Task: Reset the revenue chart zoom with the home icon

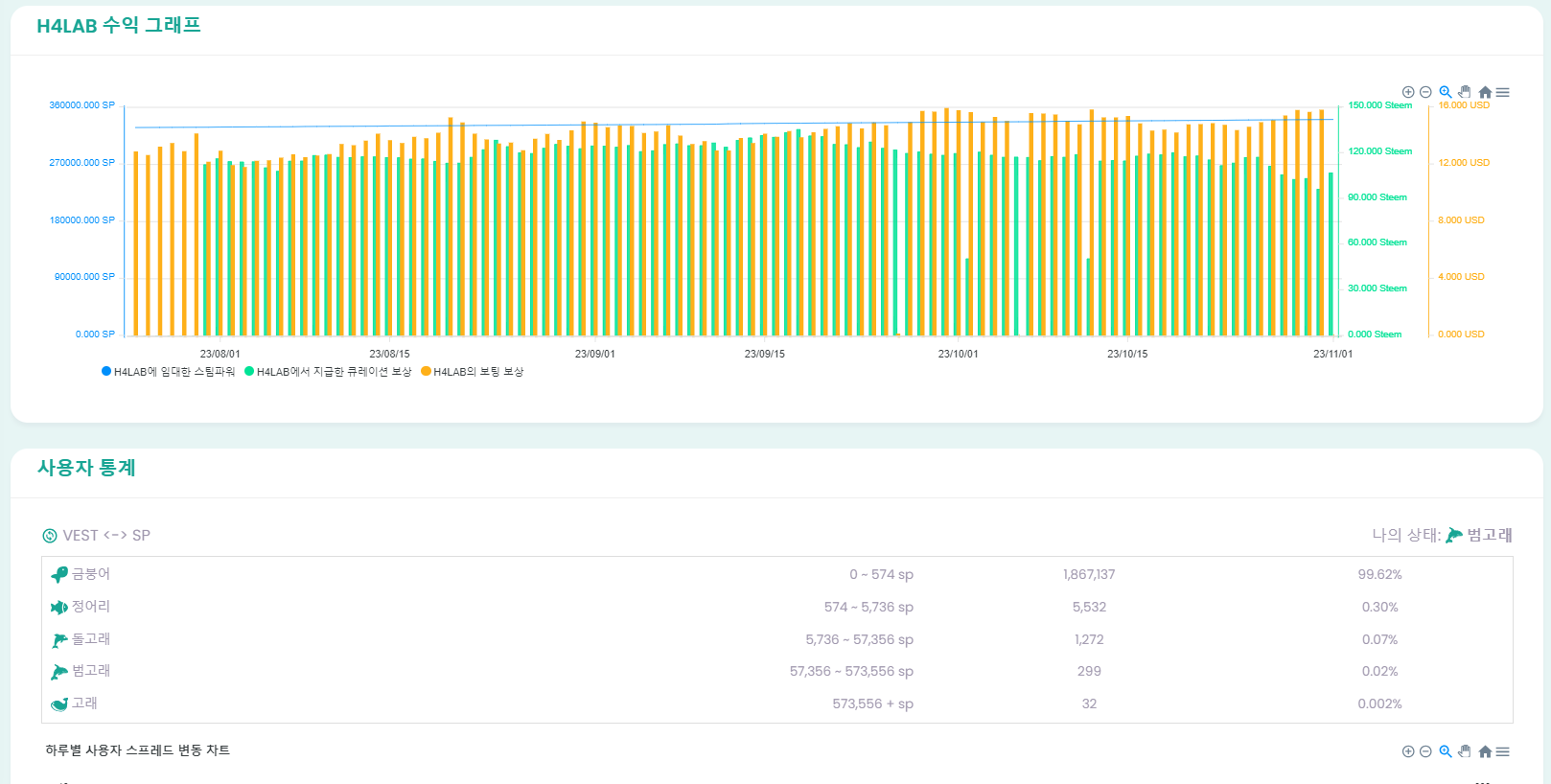Action: click(1485, 92)
